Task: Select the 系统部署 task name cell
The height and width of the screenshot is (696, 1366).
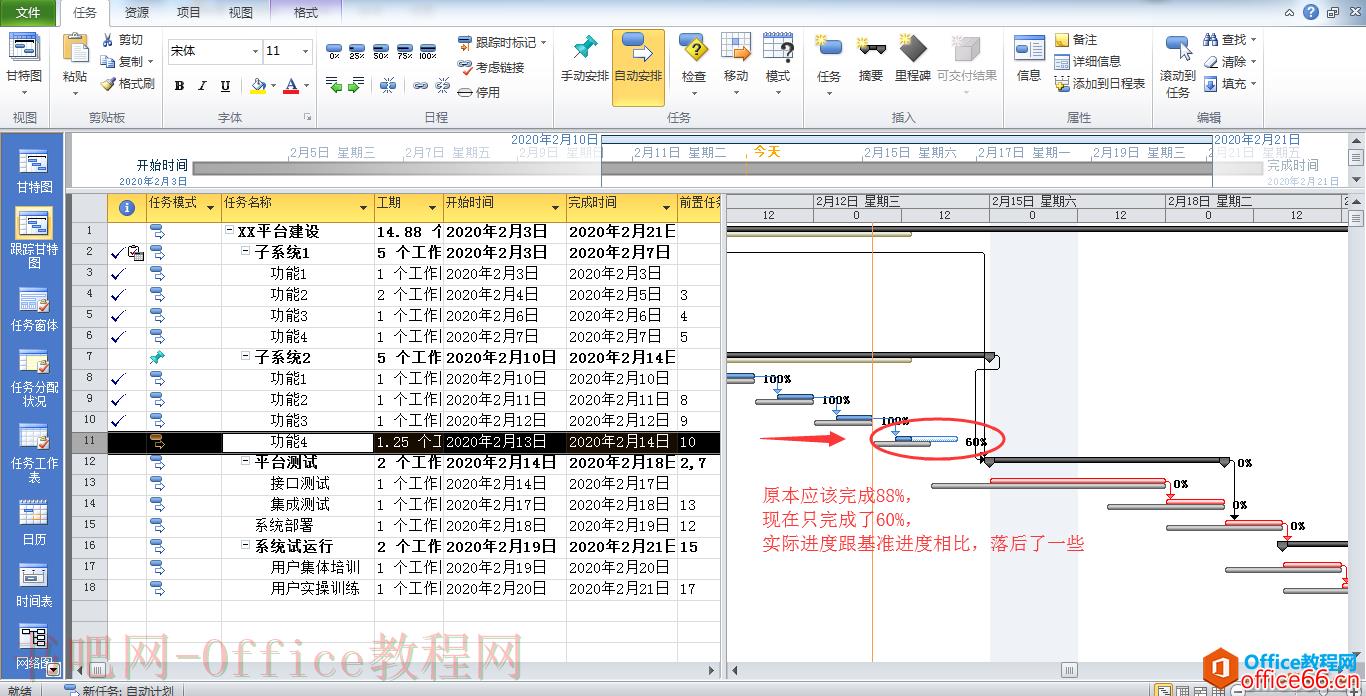Action: point(297,525)
